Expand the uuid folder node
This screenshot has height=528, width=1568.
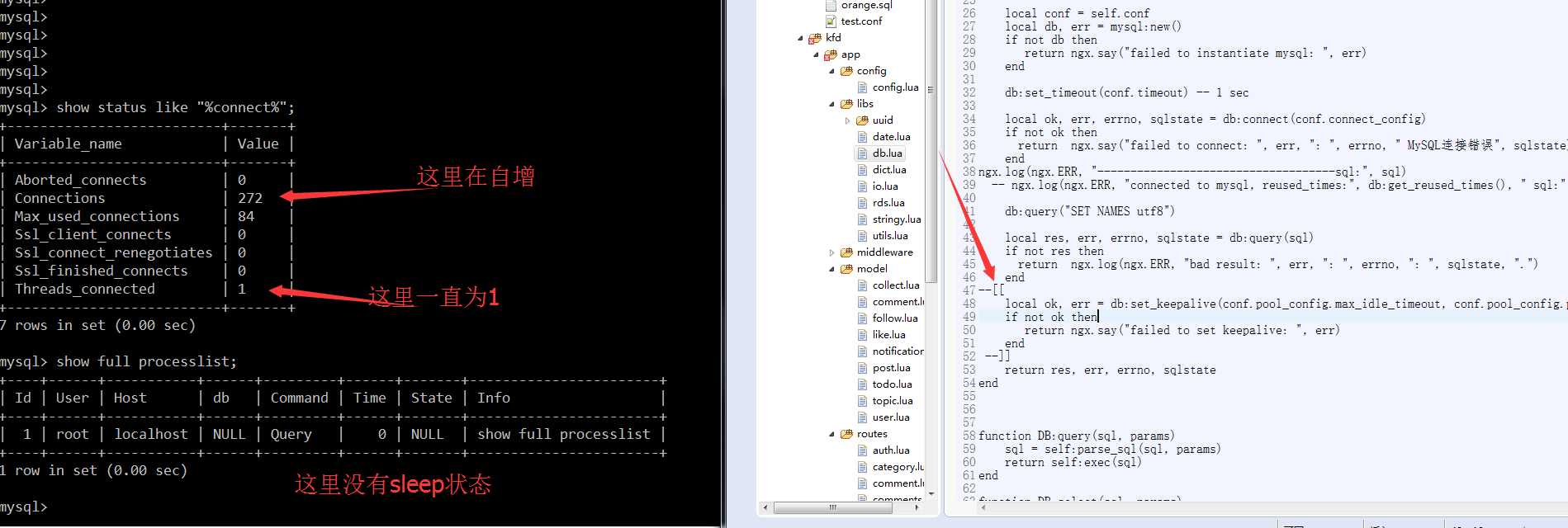847,120
